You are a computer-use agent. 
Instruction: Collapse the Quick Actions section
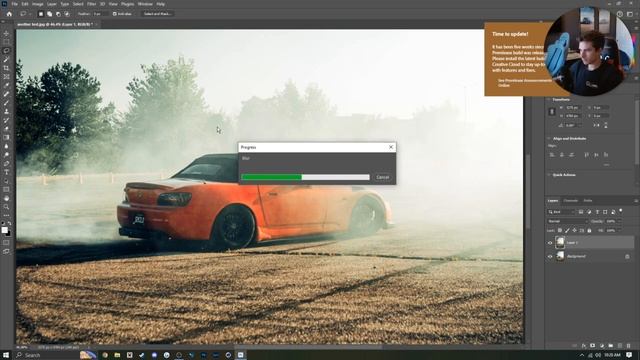(549, 175)
